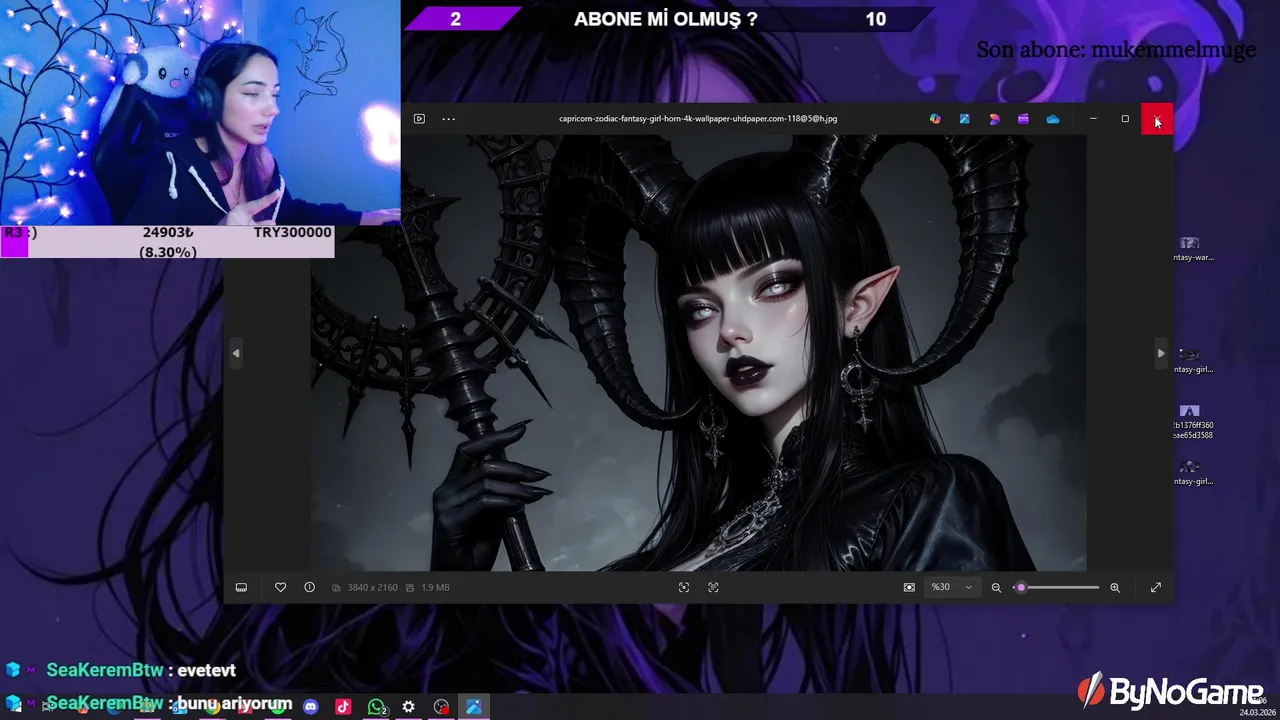Click the zoom in magnifier
The width and height of the screenshot is (1280, 720).
click(1115, 587)
